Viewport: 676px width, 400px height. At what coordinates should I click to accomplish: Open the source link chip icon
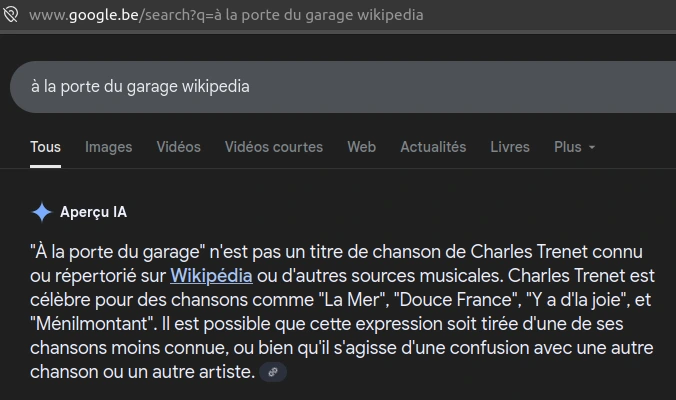[x=272, y=372]
